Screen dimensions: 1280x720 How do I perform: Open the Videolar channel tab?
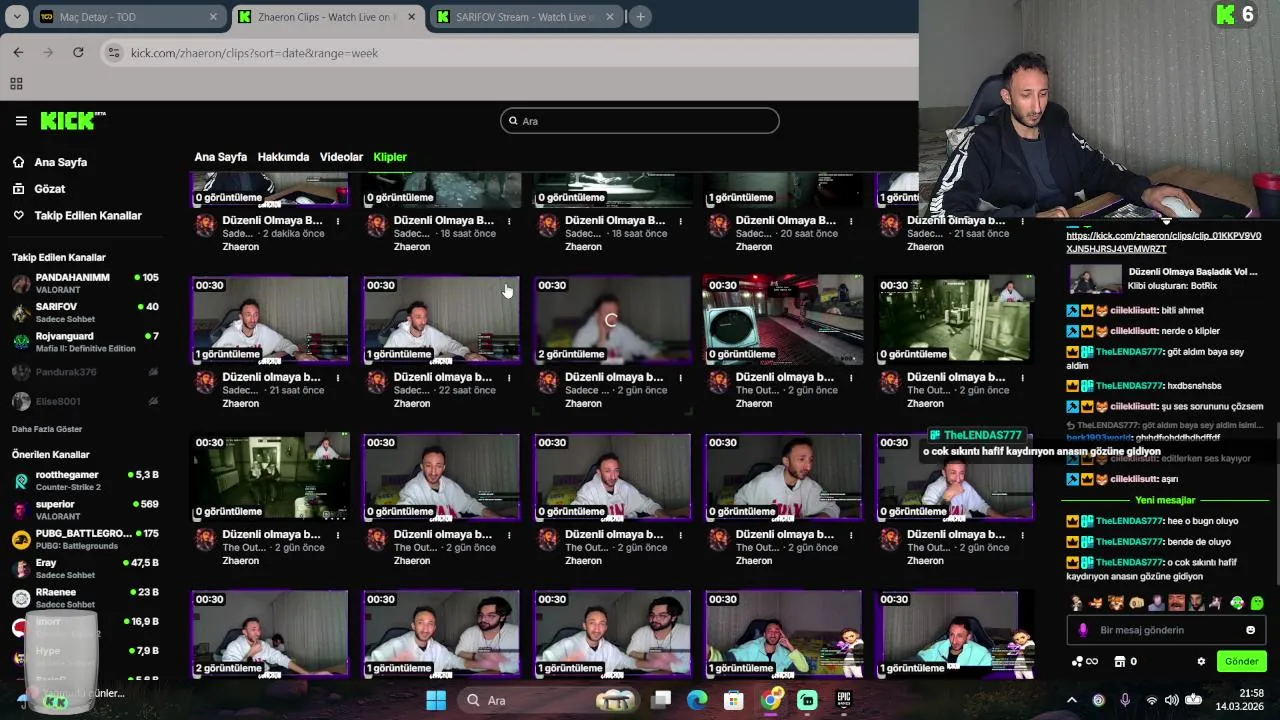point(341,157)
